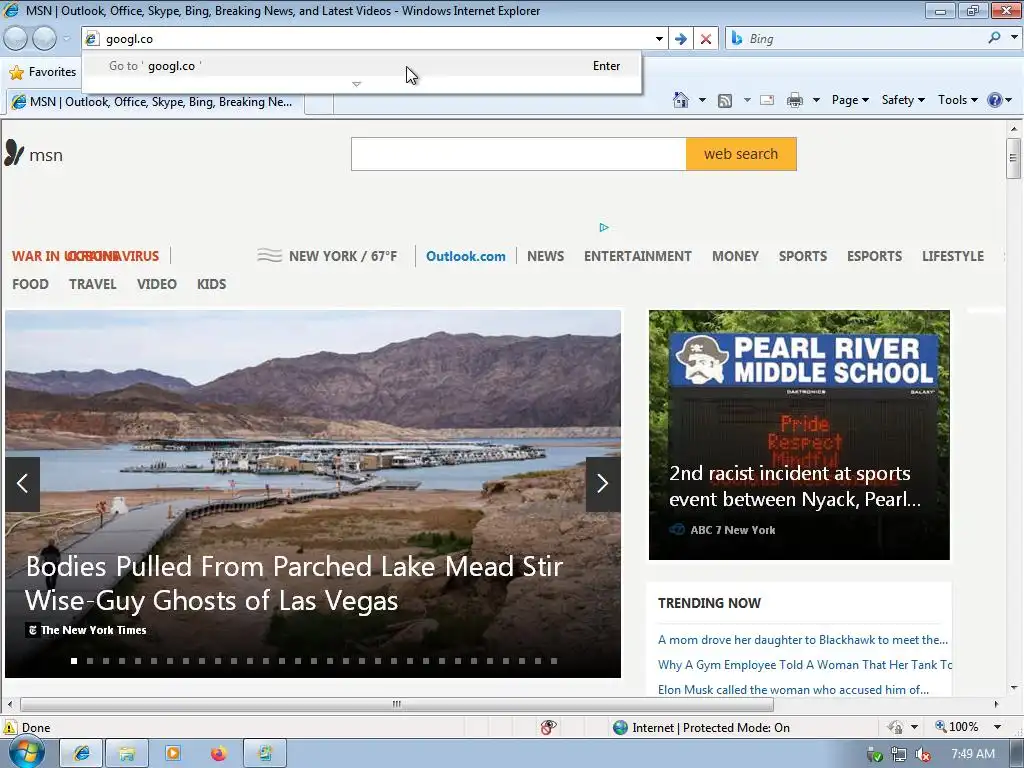
Task: Click the browser Back button
Action: pyautogui.click(x=16, y=39)
